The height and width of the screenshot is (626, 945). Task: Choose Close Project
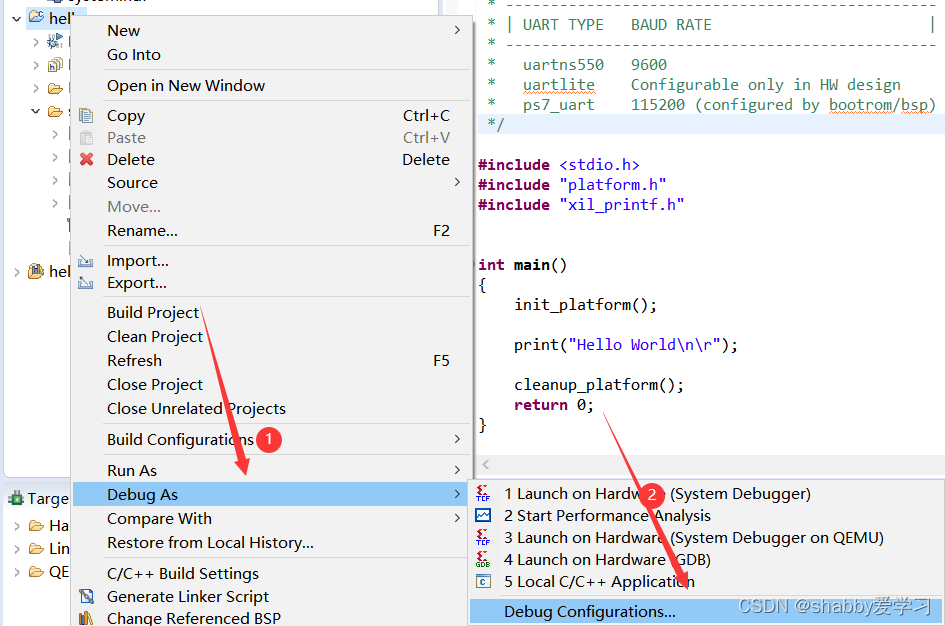(x=155, y=385)
